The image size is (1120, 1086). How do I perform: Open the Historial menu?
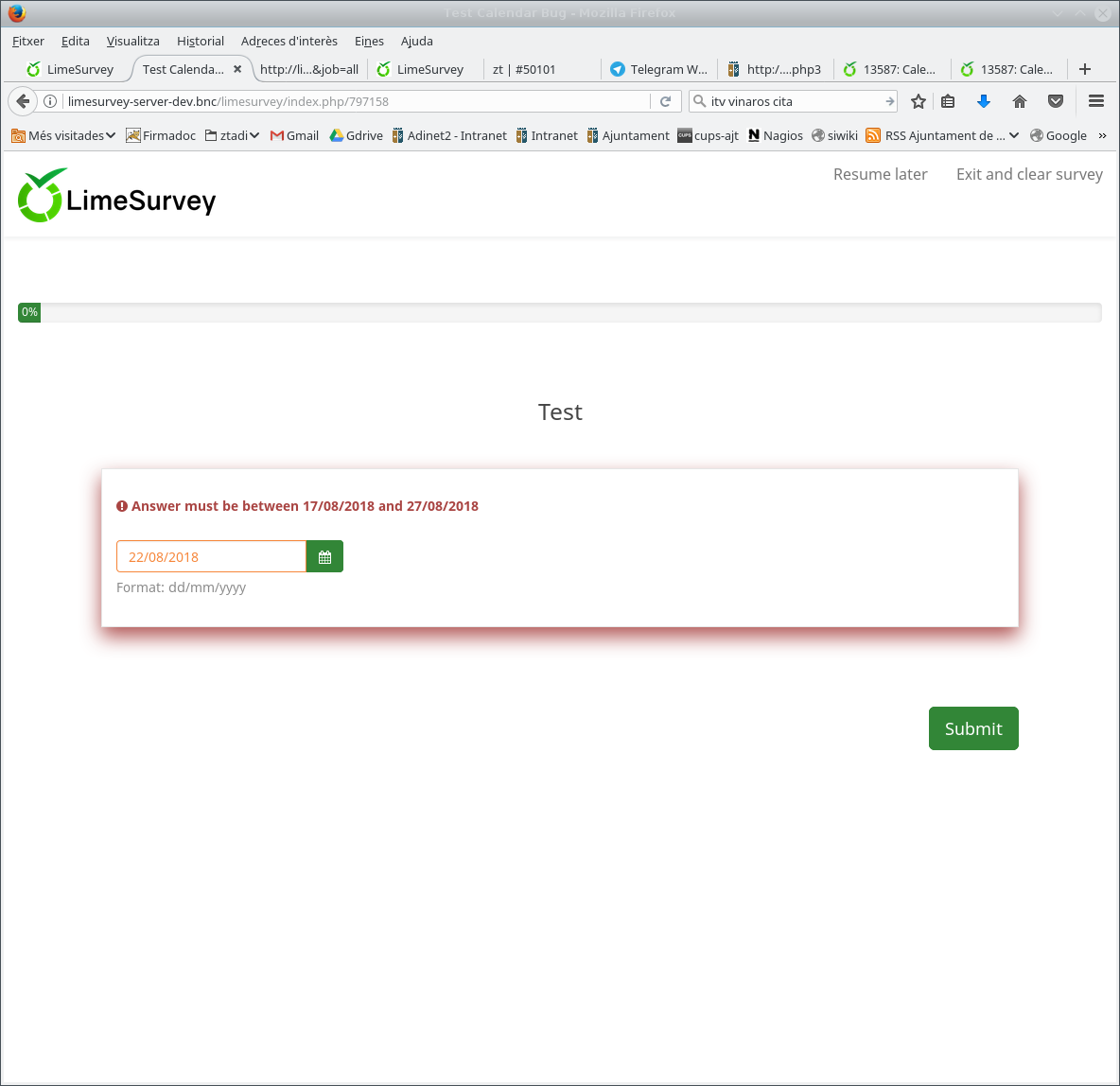[x=200, y=42]
